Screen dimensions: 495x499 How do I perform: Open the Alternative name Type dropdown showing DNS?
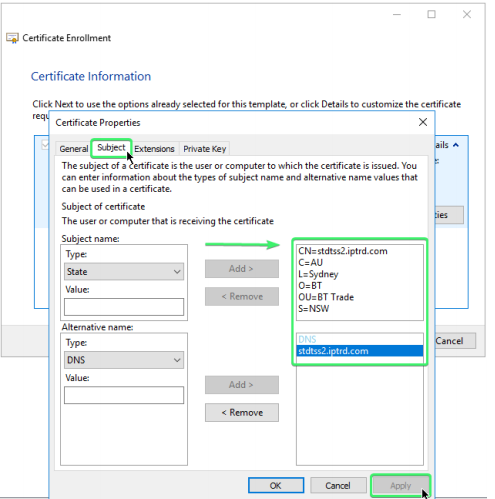pyautogui.click(x=124, y=360)
